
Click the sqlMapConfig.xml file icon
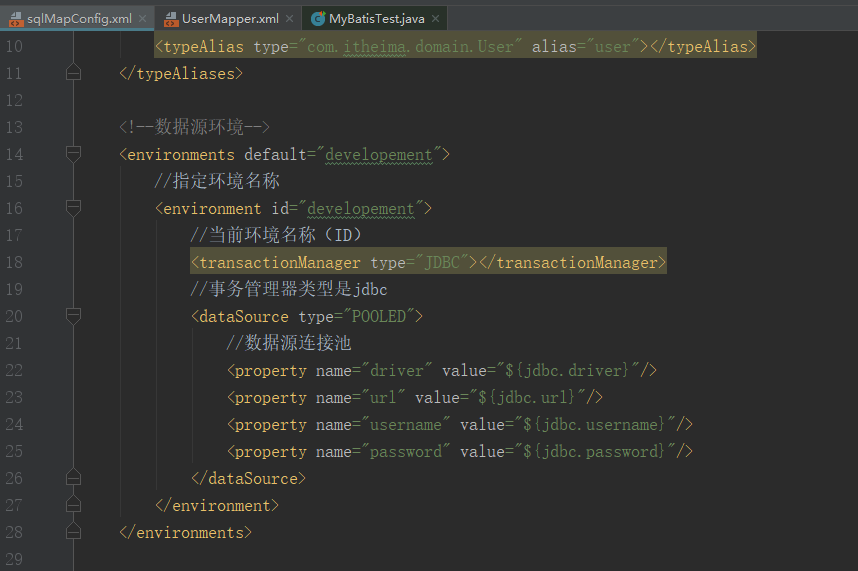click(x=16, y=19)
